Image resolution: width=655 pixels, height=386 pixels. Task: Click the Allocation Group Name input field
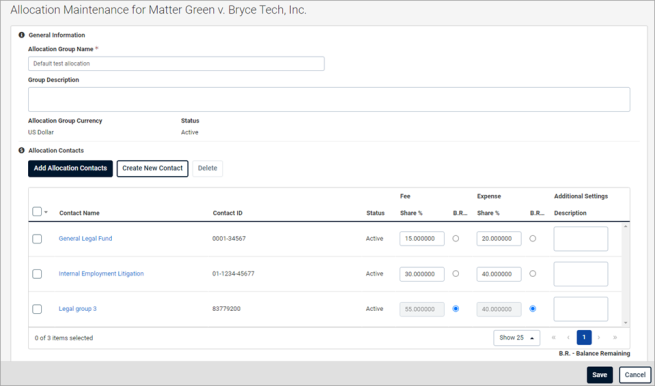(x=176, y=63)
